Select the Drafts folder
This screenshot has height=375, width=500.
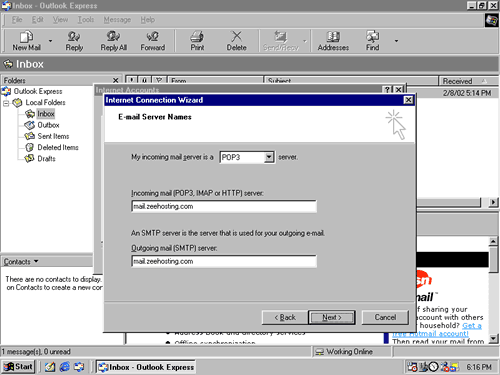(x=46, y=158)
